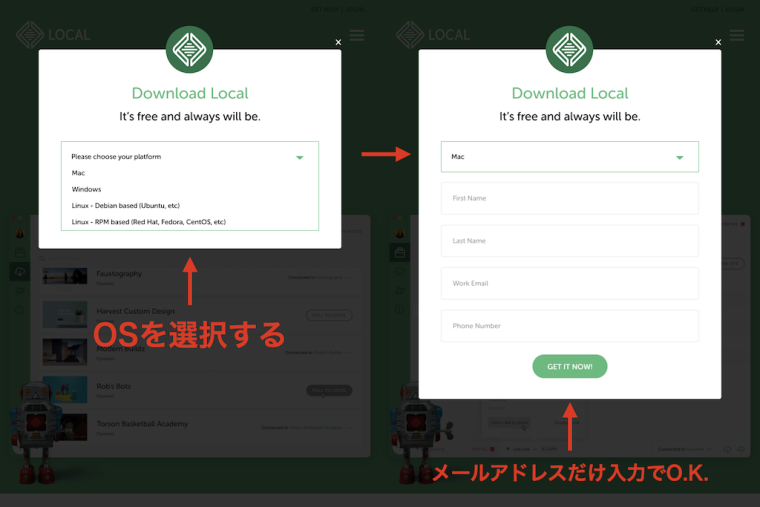760x507 pixels.
Task: Click the Phone Number field
Action: (570, 326)
